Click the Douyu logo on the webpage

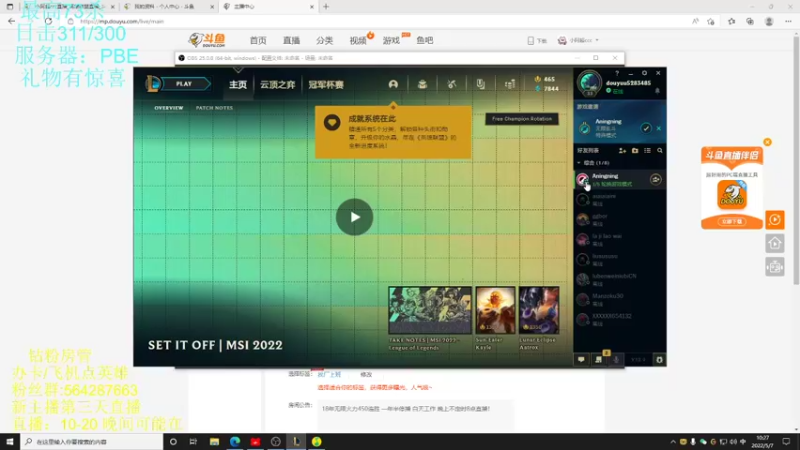coord(207,40)
